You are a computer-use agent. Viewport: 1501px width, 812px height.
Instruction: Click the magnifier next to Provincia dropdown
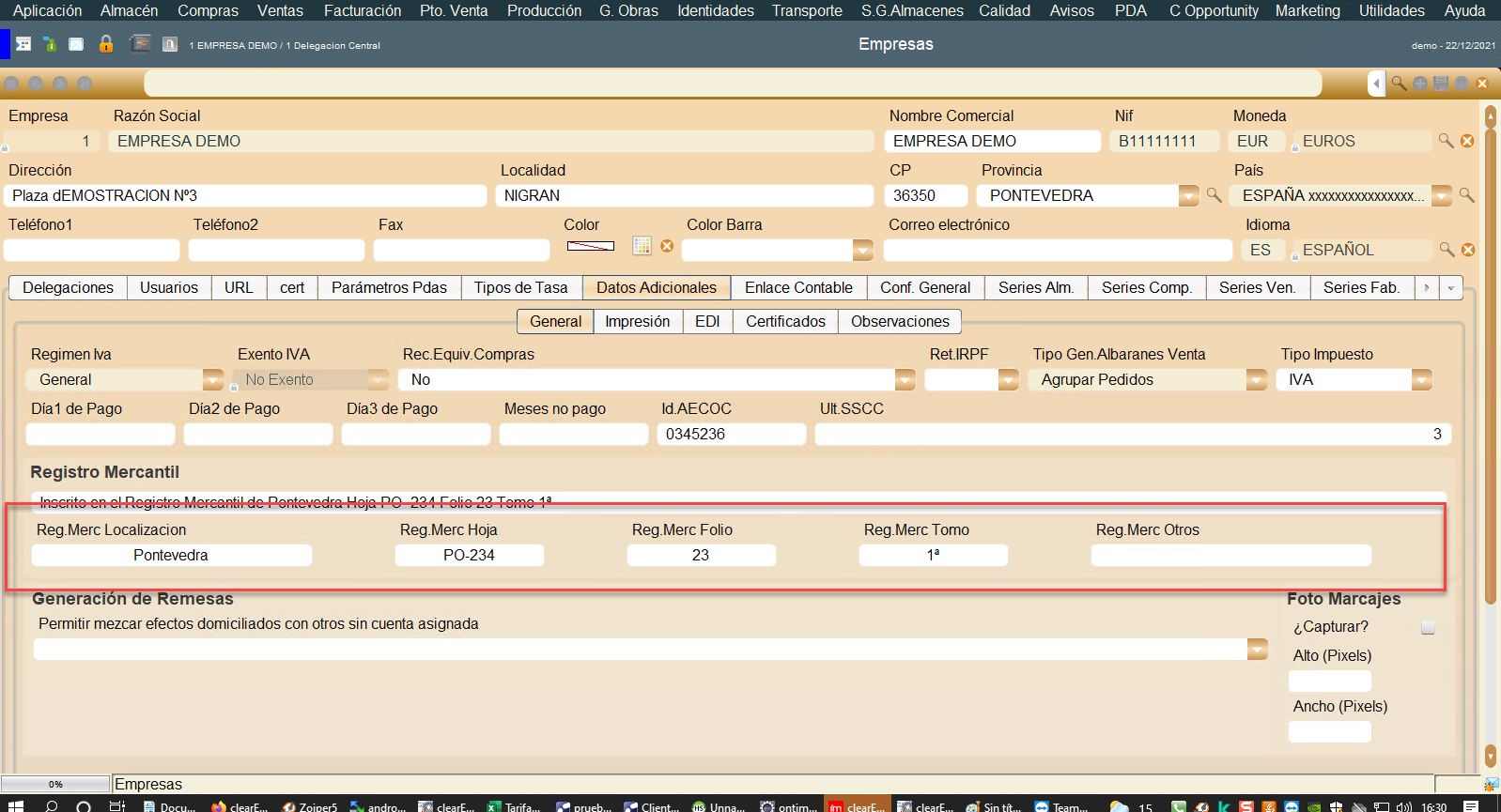pos(1214,195)
